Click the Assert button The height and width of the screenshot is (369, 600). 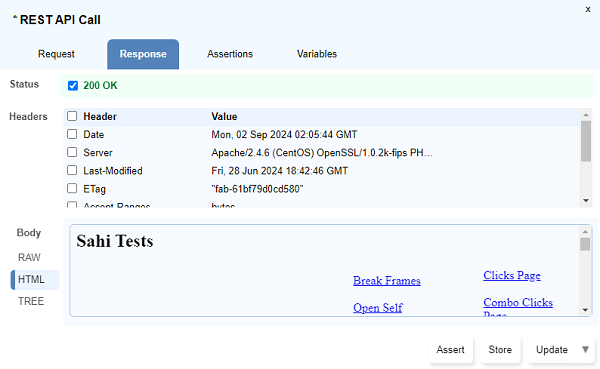tap(450, 349)
